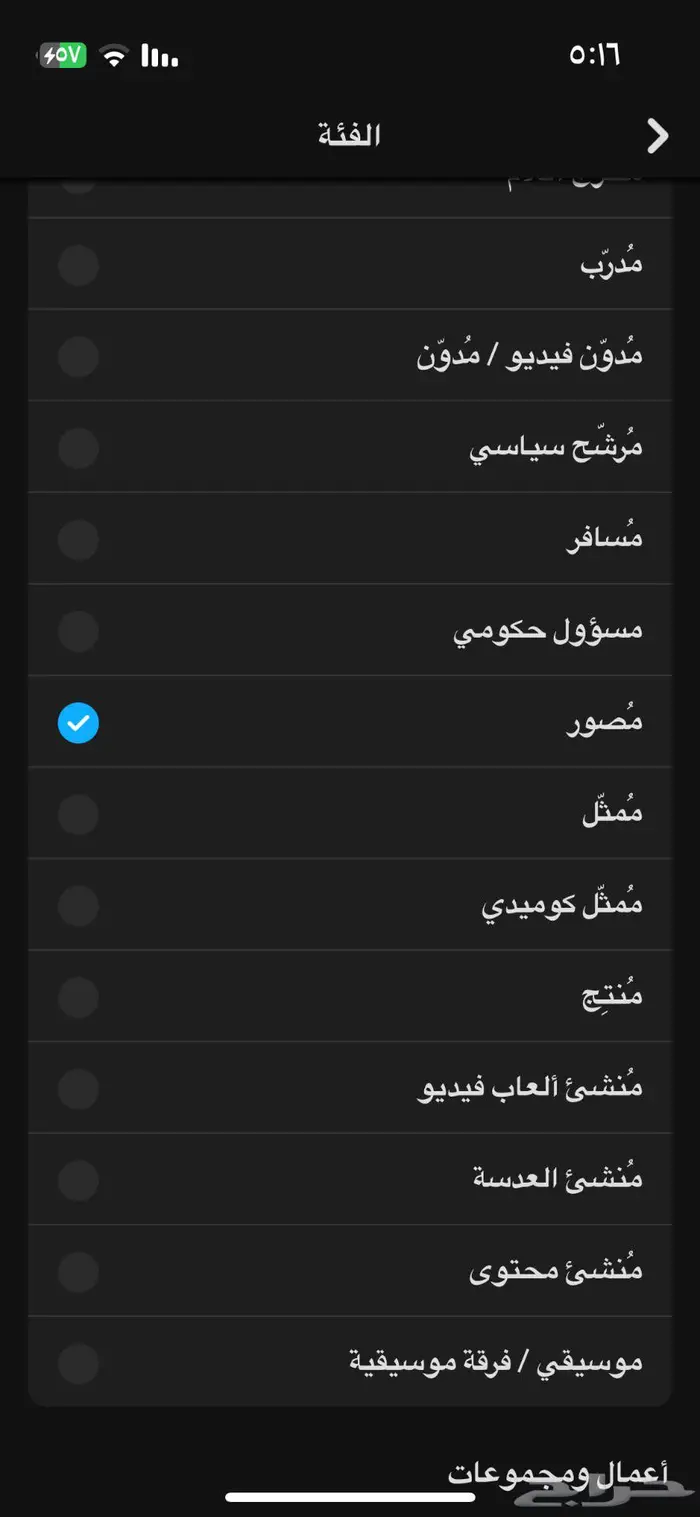Tap the back chevron to exit الفئة screen

pyautogui.click(x=656, y=135)
